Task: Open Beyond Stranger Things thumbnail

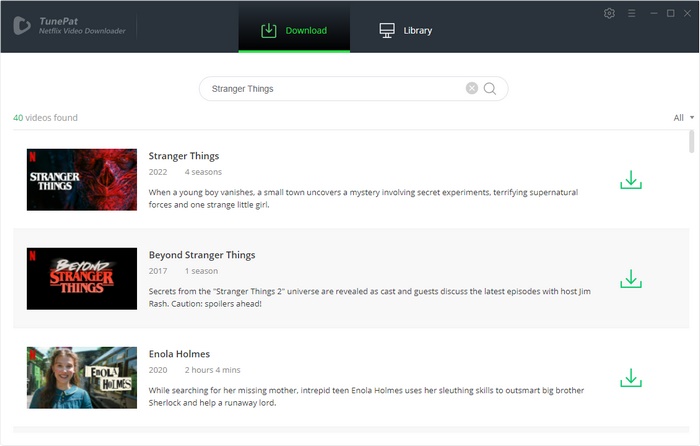Action: tap(82, 279)
